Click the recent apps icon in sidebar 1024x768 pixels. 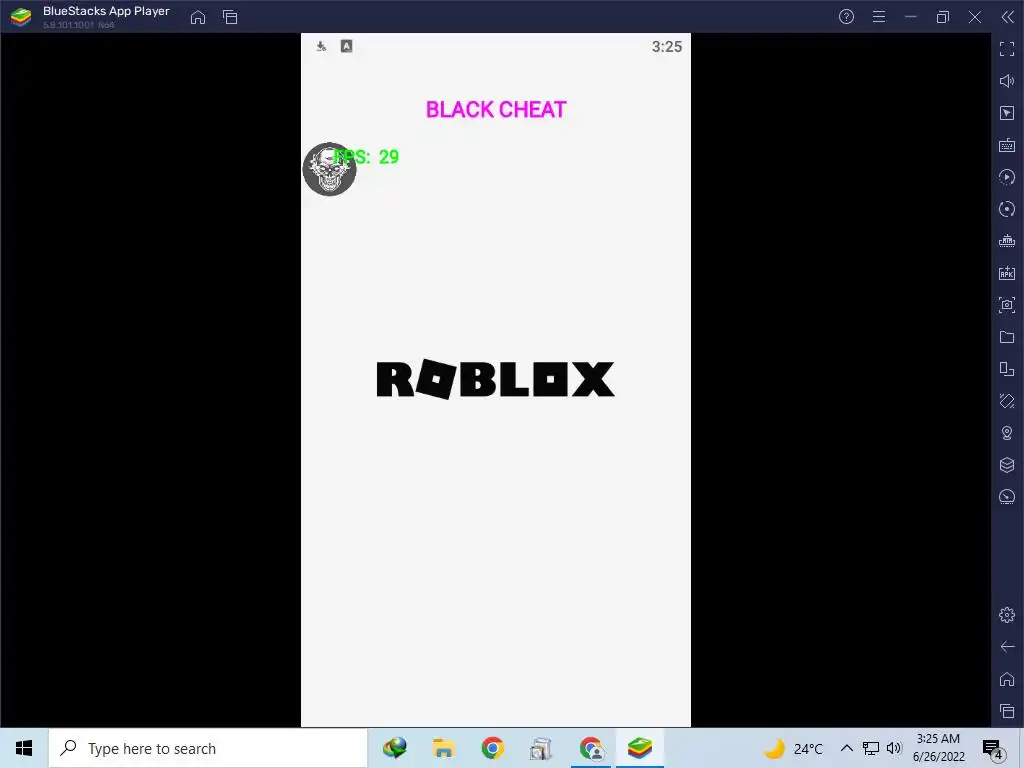point(1007,711)
